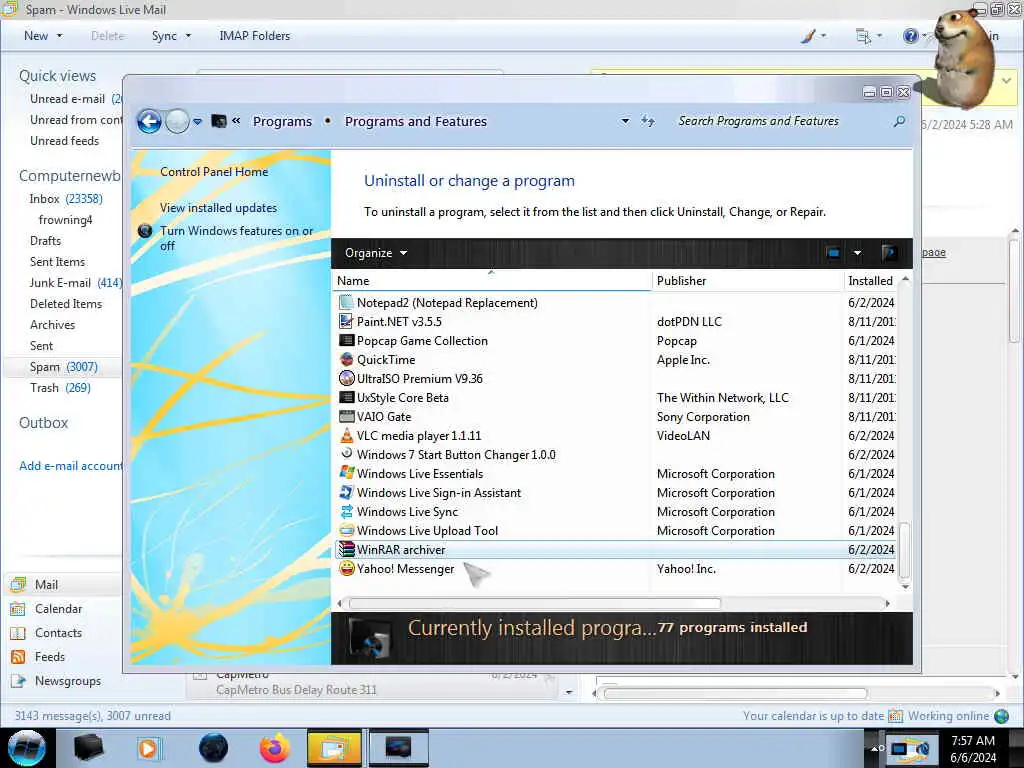Click the Programs breadcrumb

282,121
